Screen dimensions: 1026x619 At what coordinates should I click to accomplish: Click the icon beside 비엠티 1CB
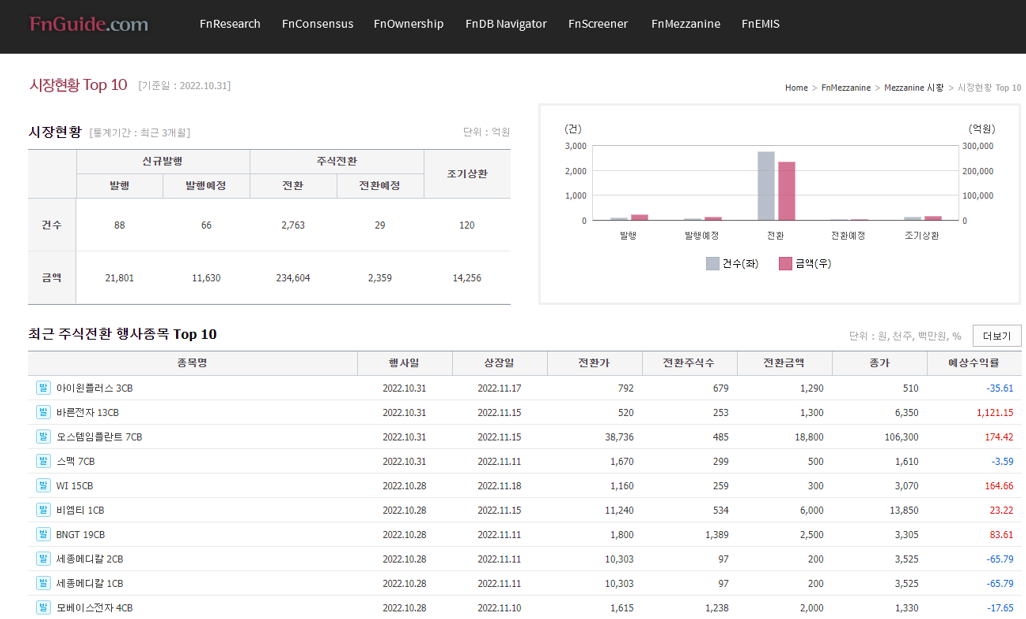pos(43,510)
